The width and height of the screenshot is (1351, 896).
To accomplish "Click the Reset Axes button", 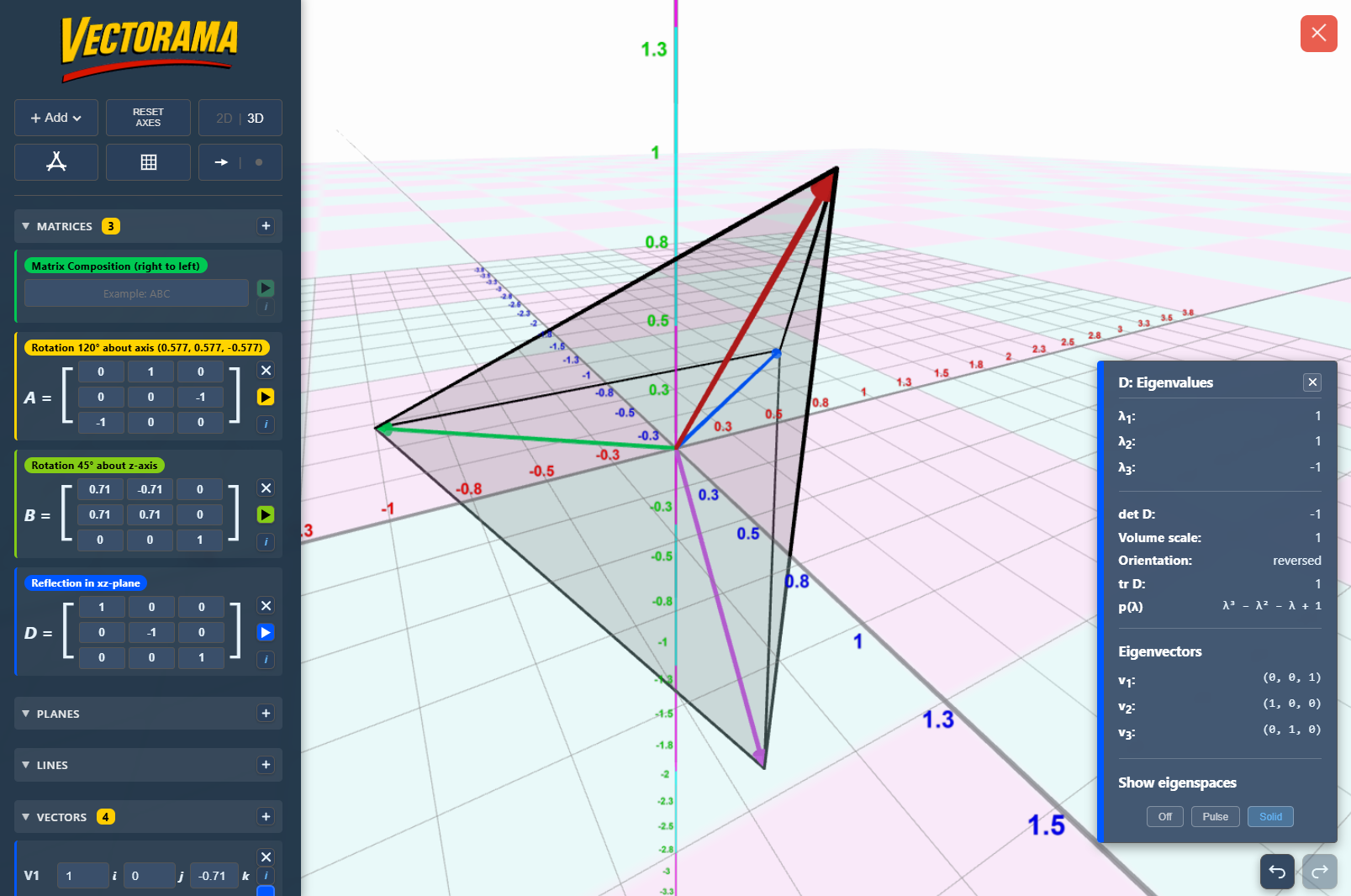I will [x=148, y=118].
